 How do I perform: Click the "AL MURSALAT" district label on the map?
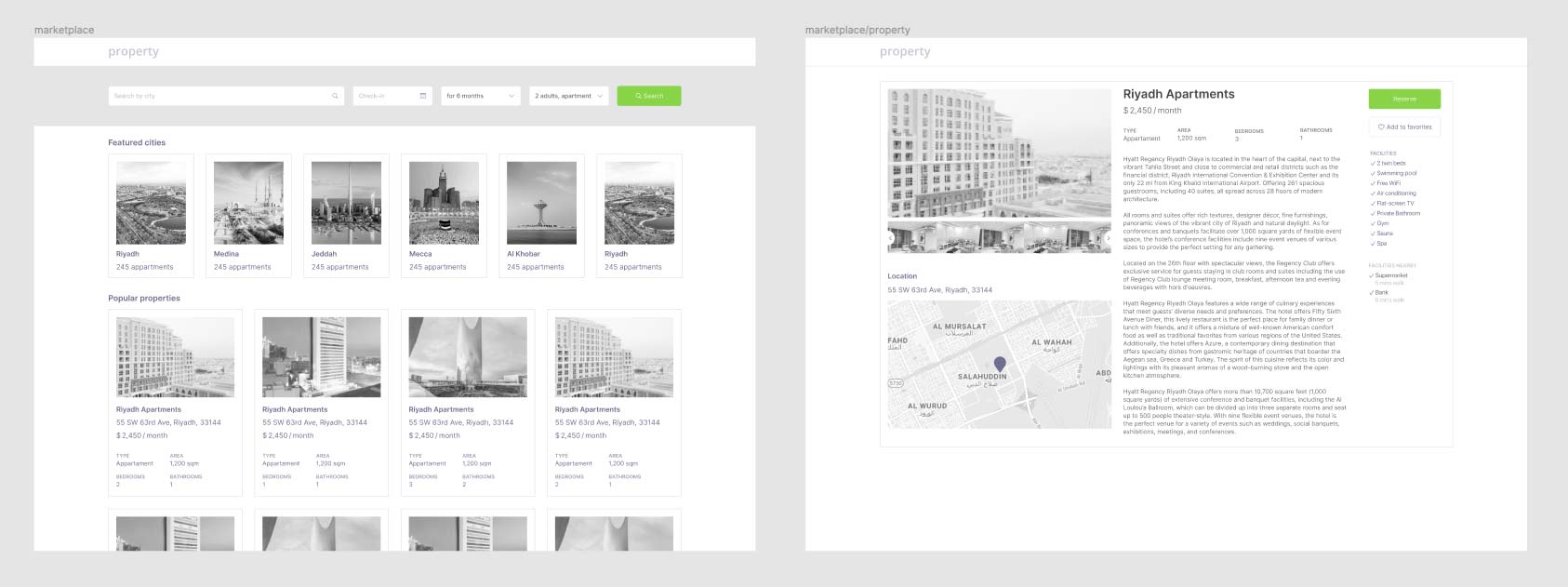coord(959,327)
